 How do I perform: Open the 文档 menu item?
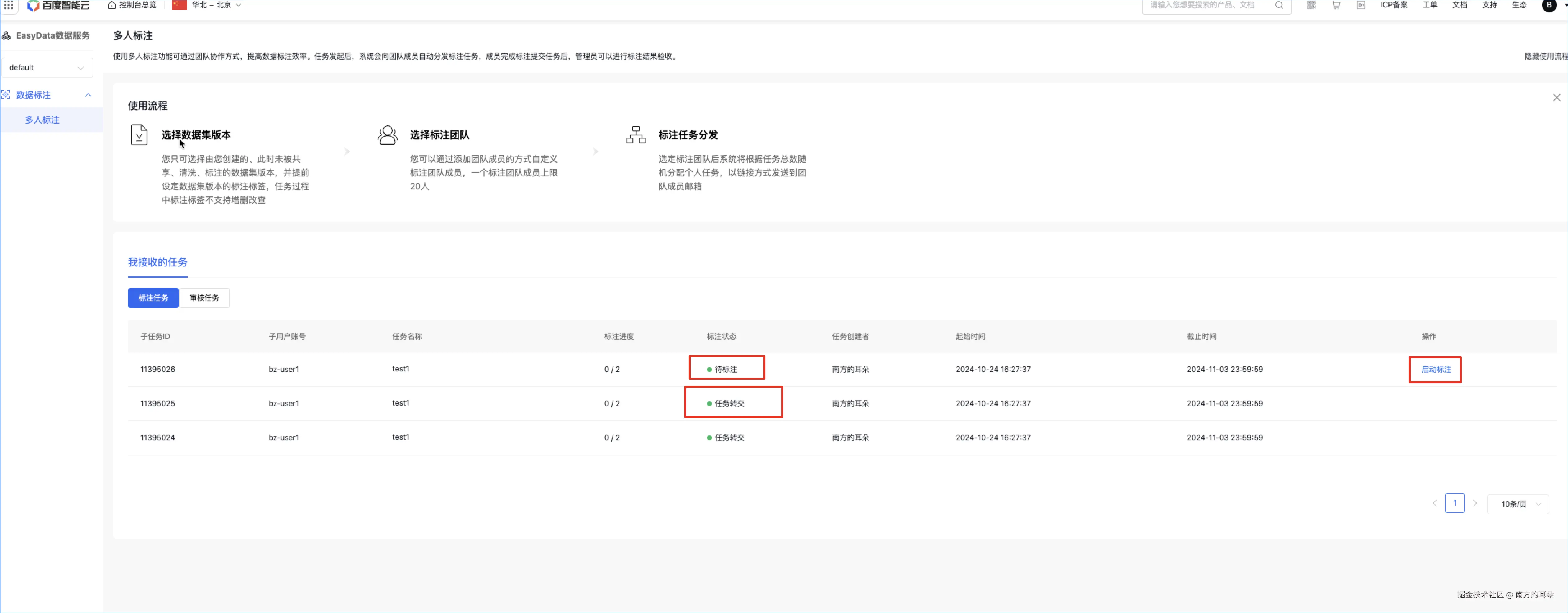(1460, 5)
